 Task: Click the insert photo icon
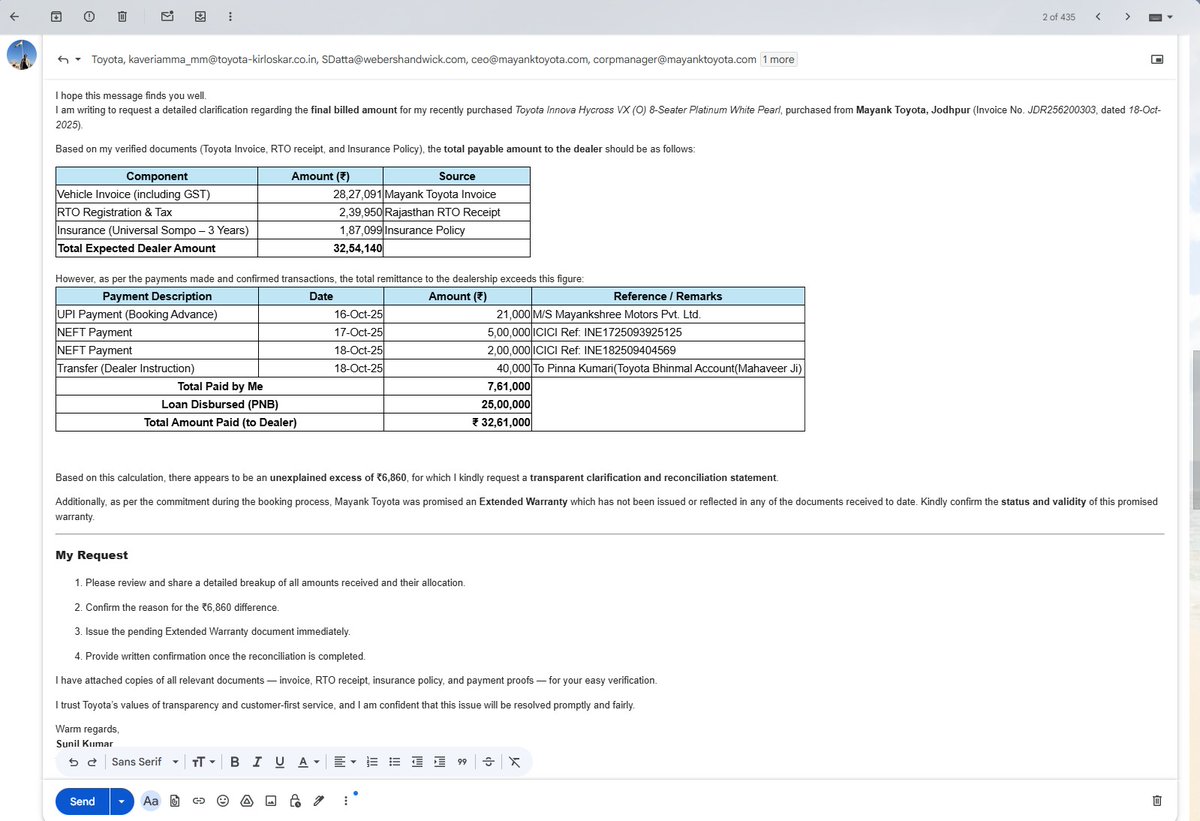click(x=271, y=801)
